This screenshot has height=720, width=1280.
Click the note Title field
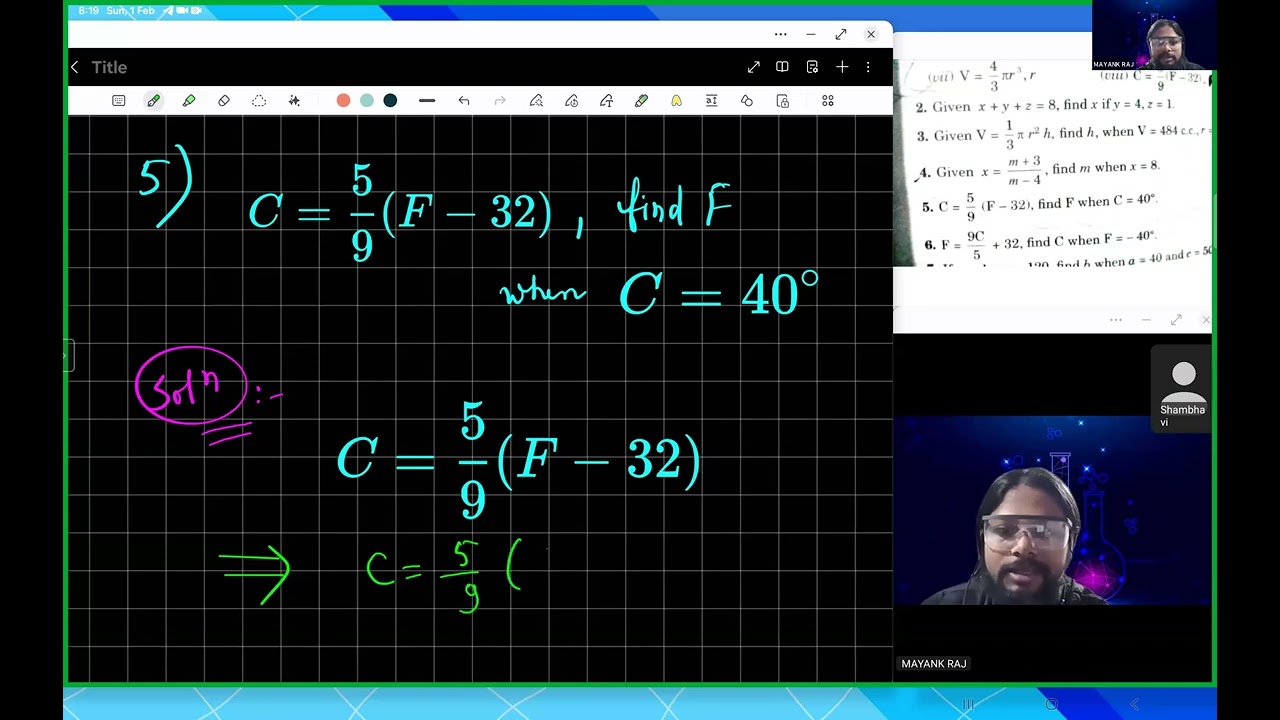(109, 67)
